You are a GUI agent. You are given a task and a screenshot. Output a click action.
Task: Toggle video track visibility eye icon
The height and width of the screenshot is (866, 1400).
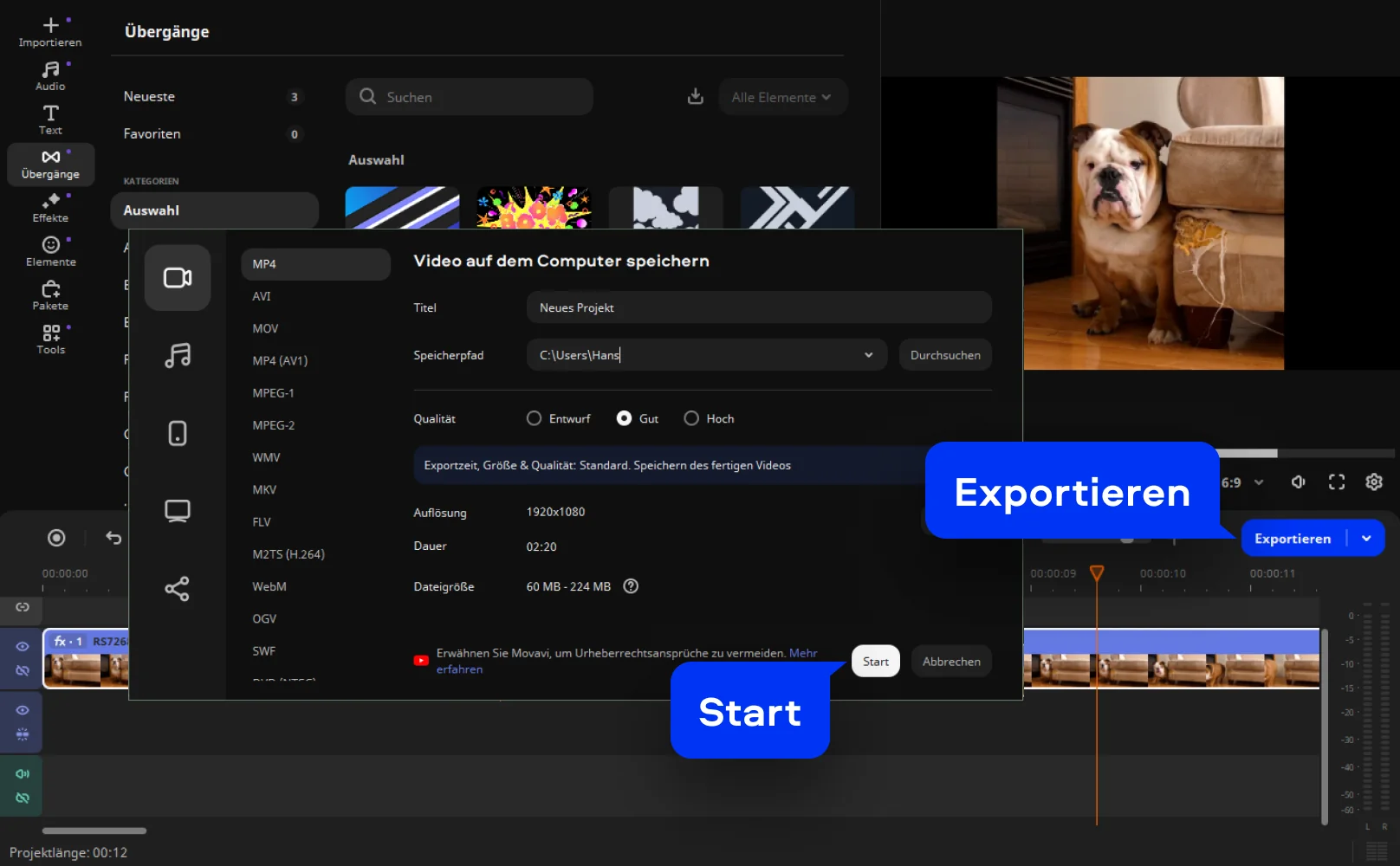click(x=23, y=647)
